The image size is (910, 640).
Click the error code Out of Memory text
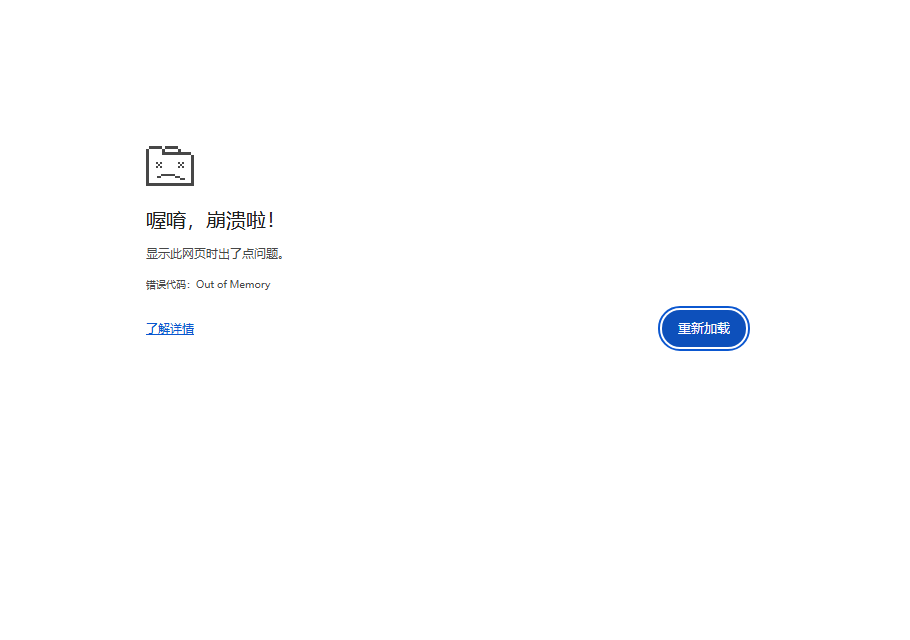pyautogui.click(x=208, y=284)
